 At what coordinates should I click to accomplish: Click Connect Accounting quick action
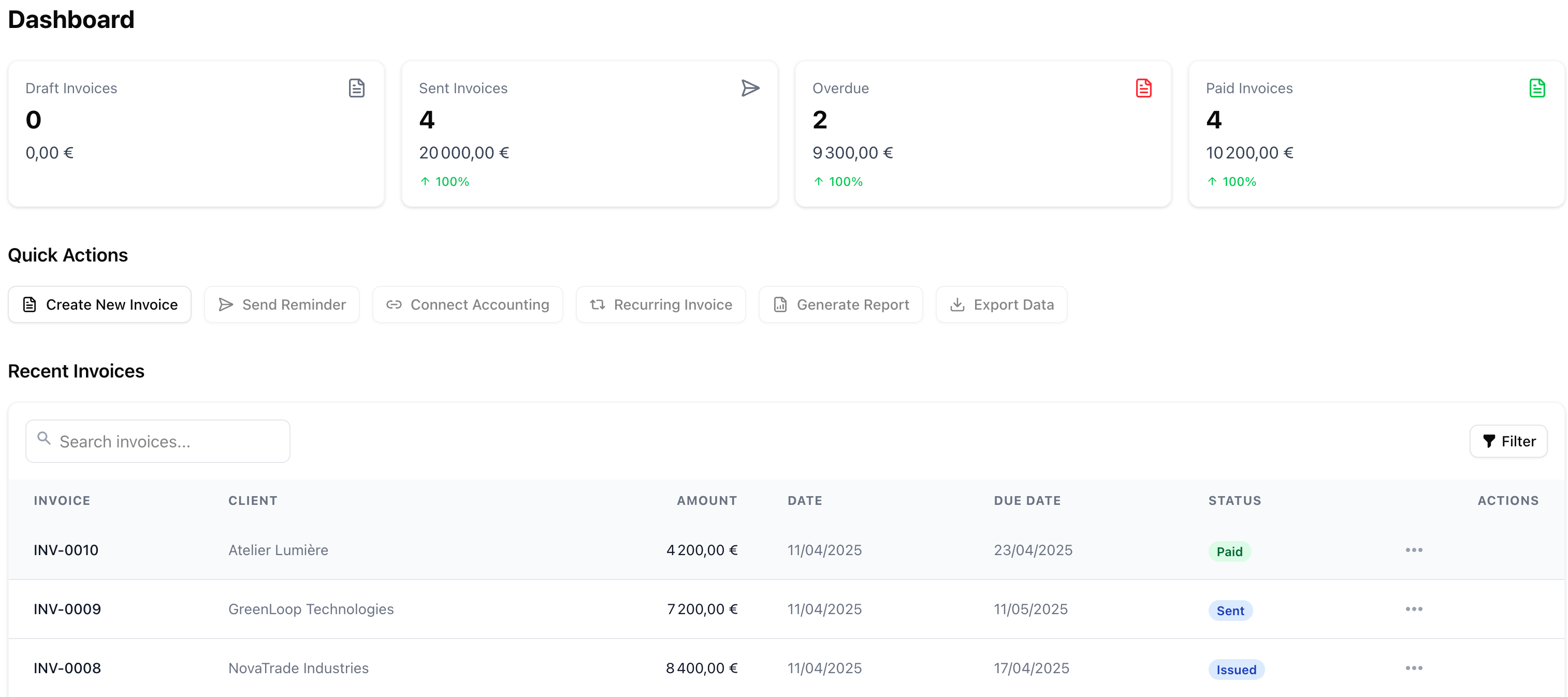468,304
